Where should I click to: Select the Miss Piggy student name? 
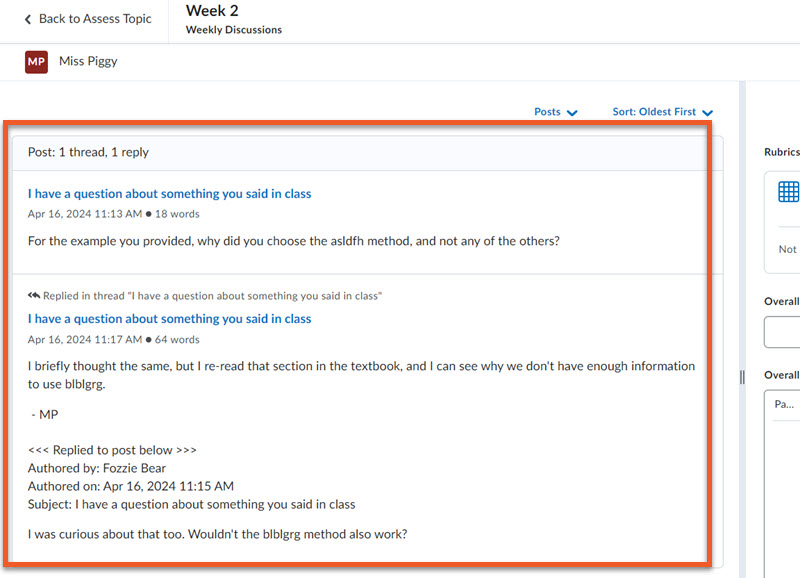pos(88,62)
